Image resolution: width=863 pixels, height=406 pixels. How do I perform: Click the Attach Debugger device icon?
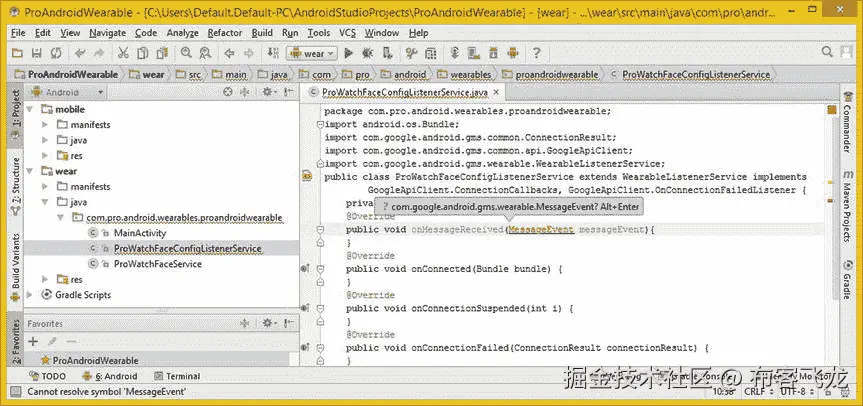pos(387,53)
